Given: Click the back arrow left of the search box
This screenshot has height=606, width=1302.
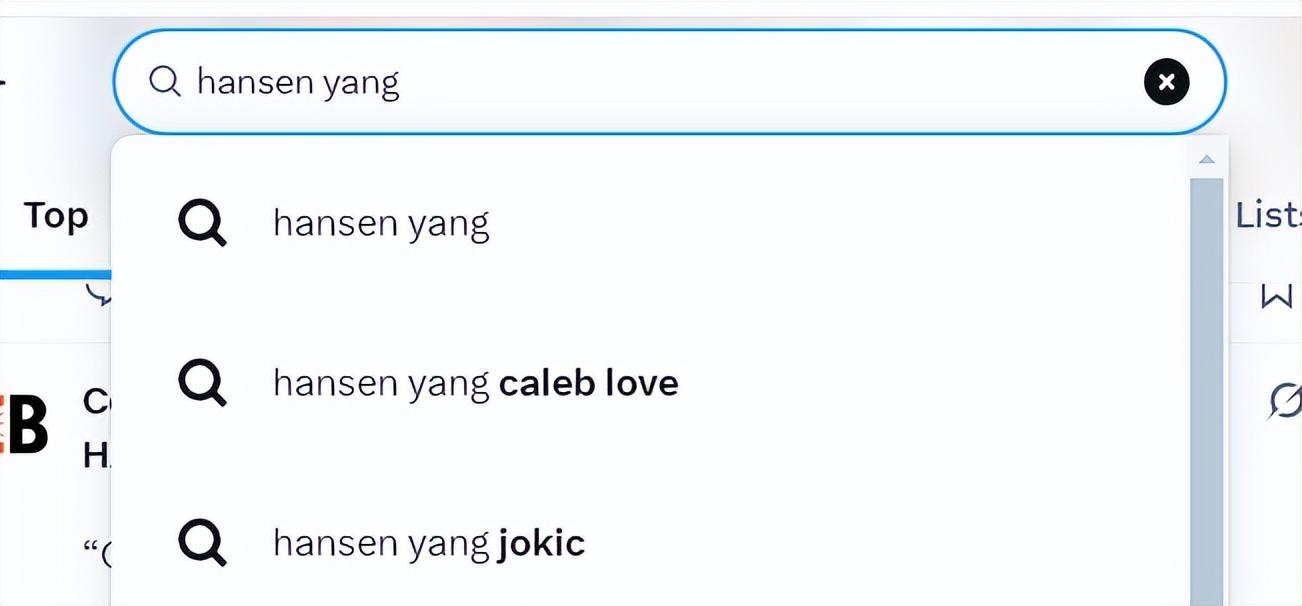Looking at the screenshot, I should [3, 82].
